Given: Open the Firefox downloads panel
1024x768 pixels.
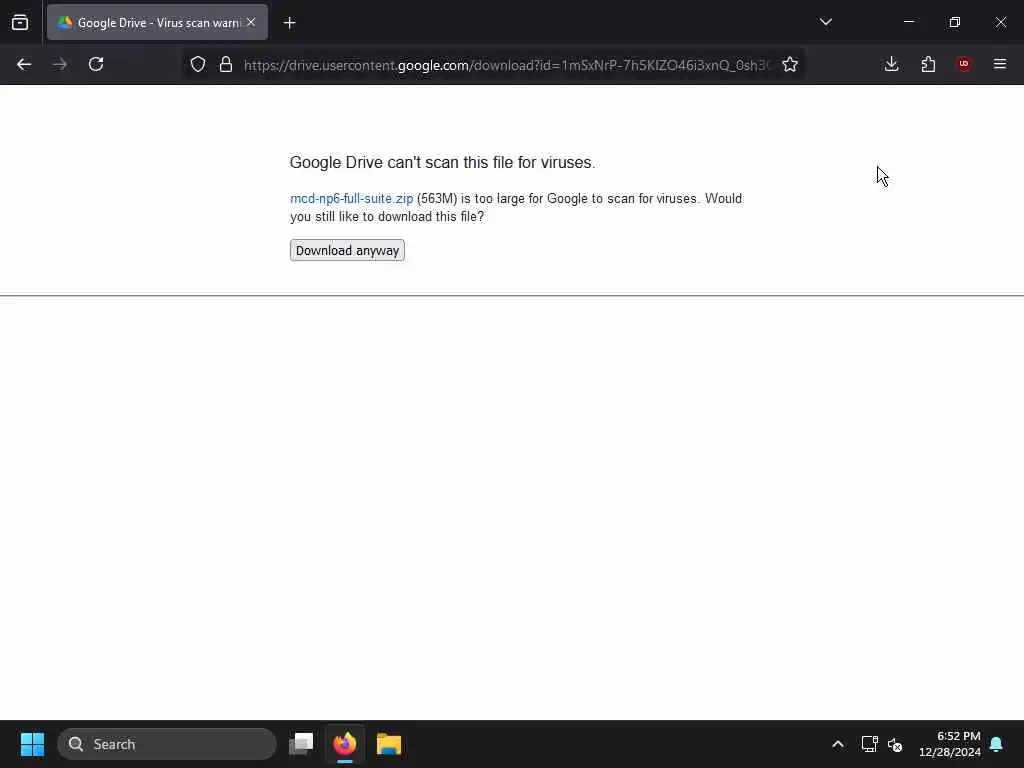Looking at the screenshot, I should pyautogui.click(x=891, y=64).
